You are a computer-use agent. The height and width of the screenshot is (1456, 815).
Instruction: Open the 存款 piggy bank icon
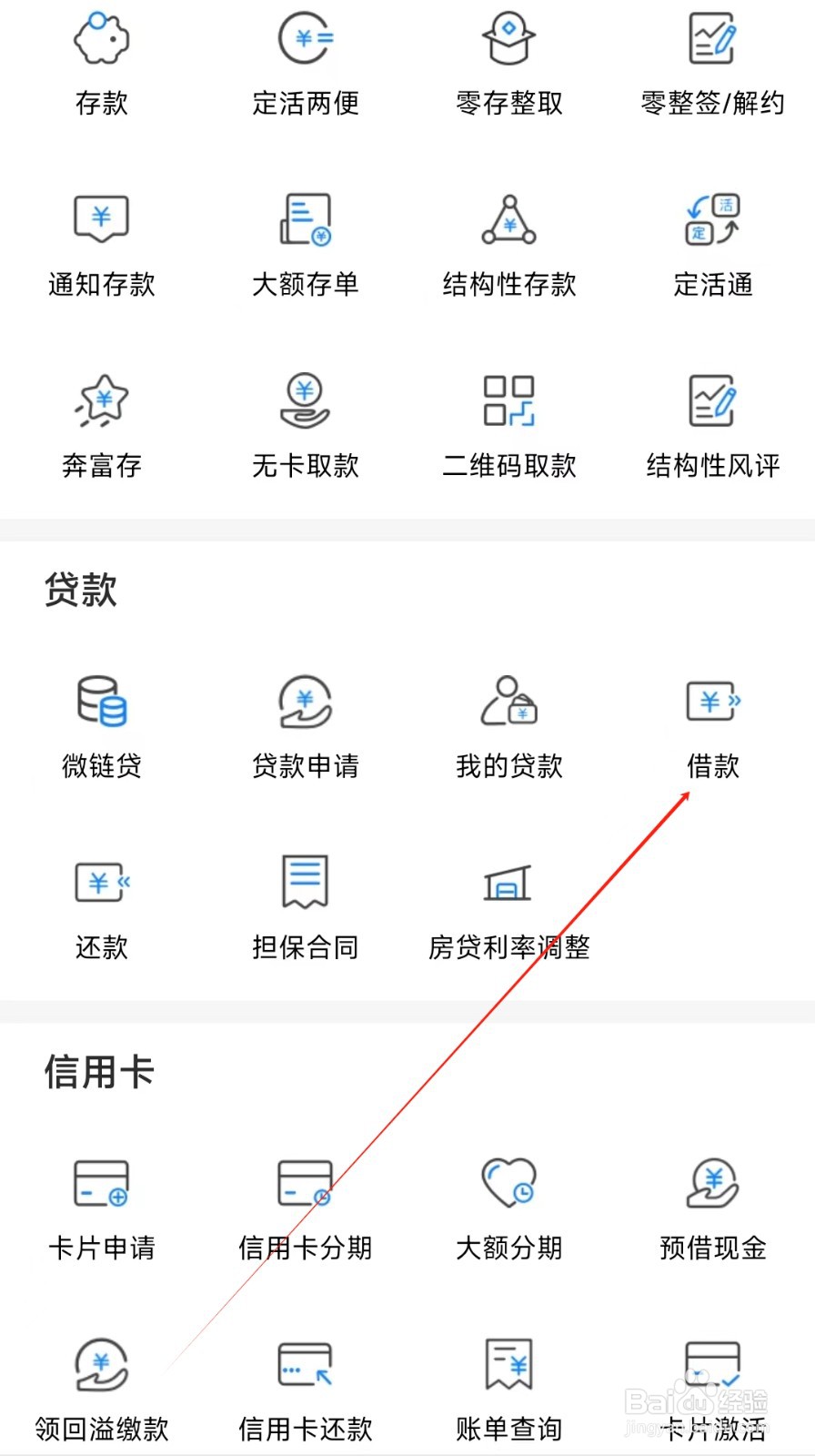(x=102, y=38)
